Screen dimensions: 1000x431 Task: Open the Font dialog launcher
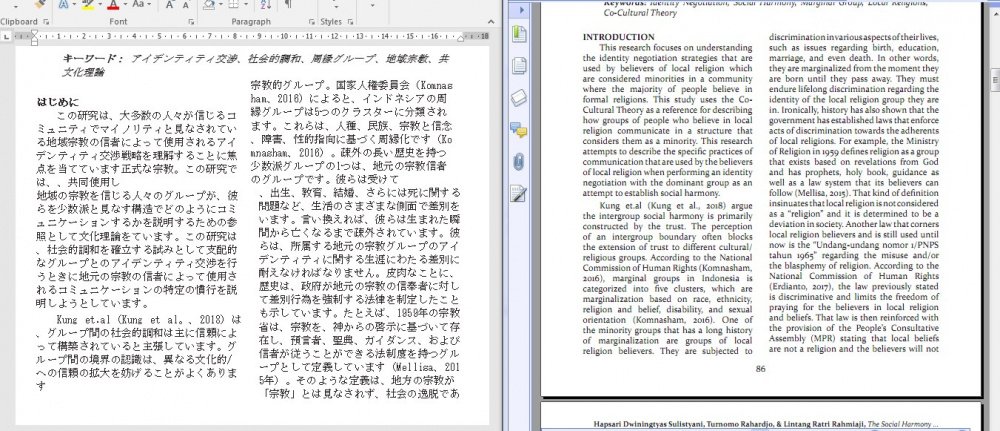pos(191,22)
